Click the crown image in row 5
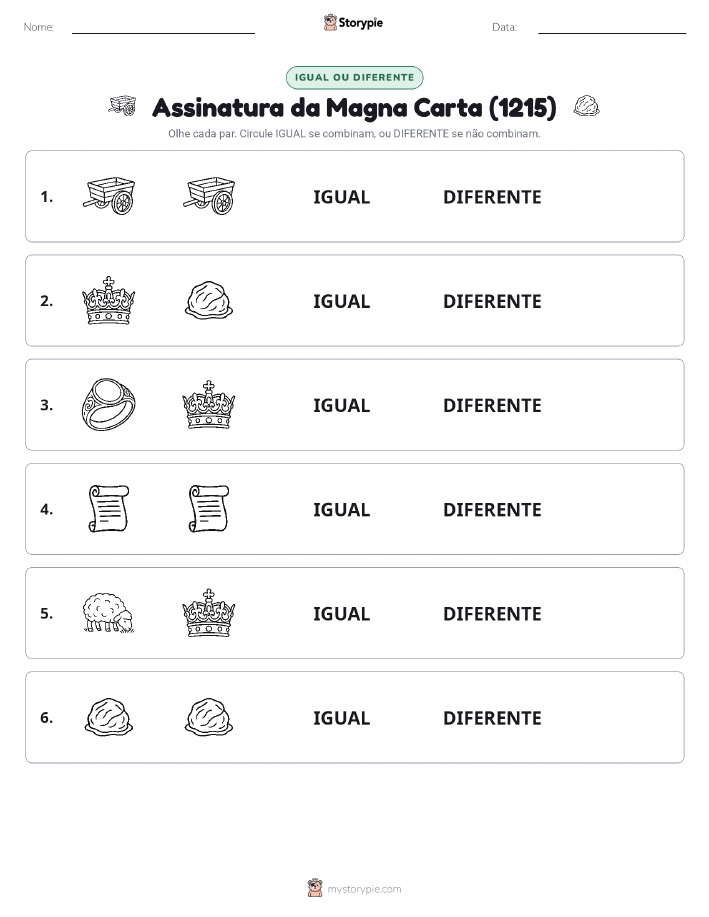Viewport: 709px width, 917px height. click(x=209, y=613)
